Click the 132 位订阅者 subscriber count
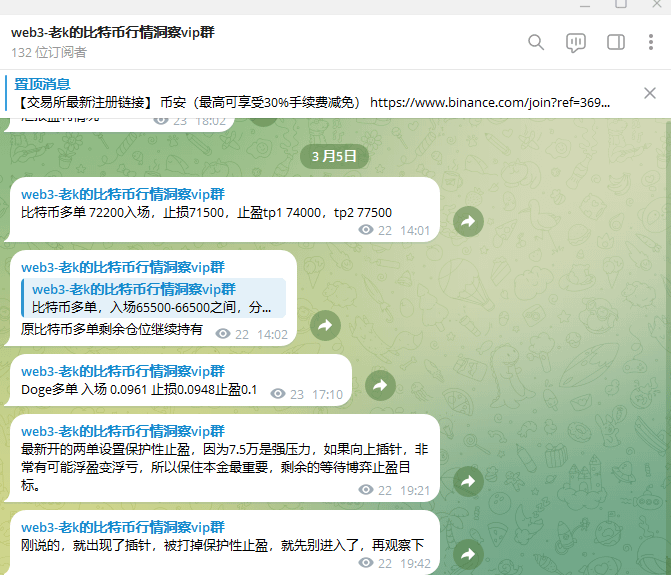Image resolution: width=671 pixels, height=575 pixels. click(x=49, y=52)
